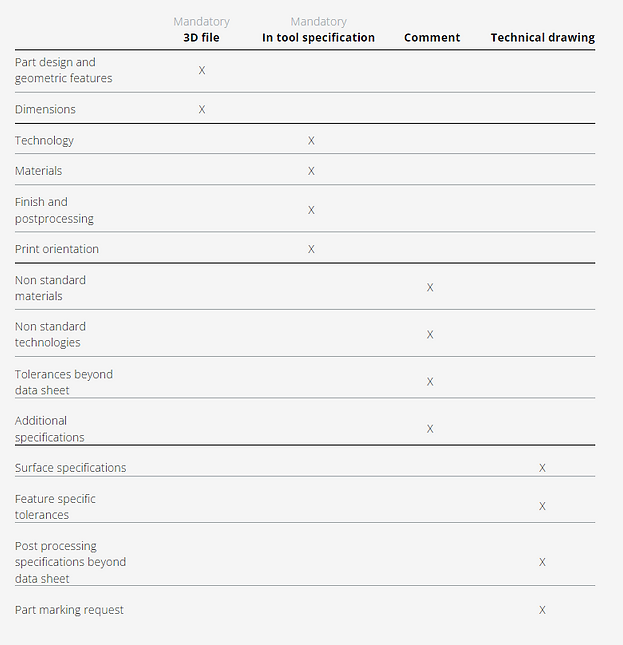Click the X in the Part marking request row

(542, 610)
